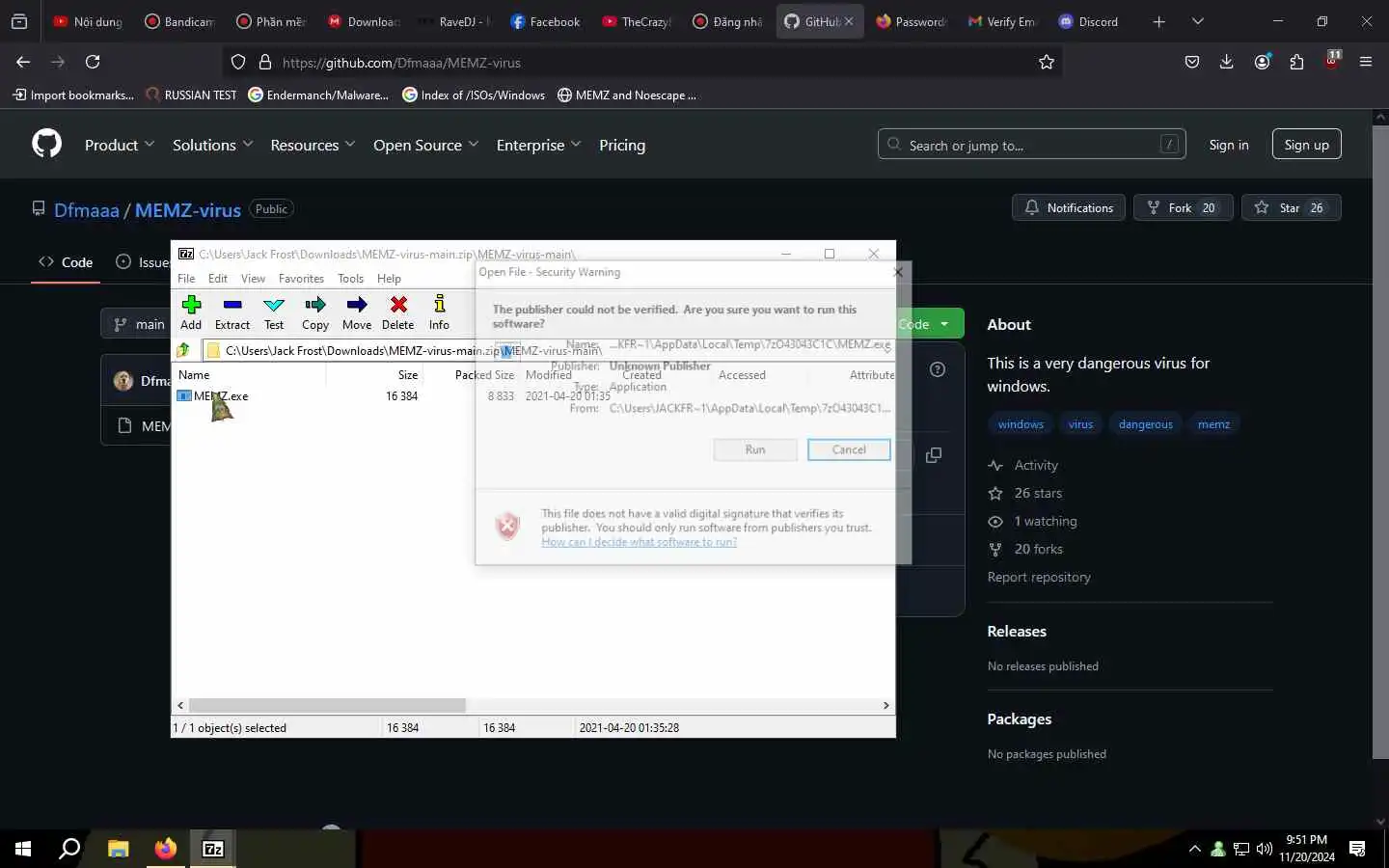
Task: Expand the green Code button dropdown arrow
Action: point(944,324)
